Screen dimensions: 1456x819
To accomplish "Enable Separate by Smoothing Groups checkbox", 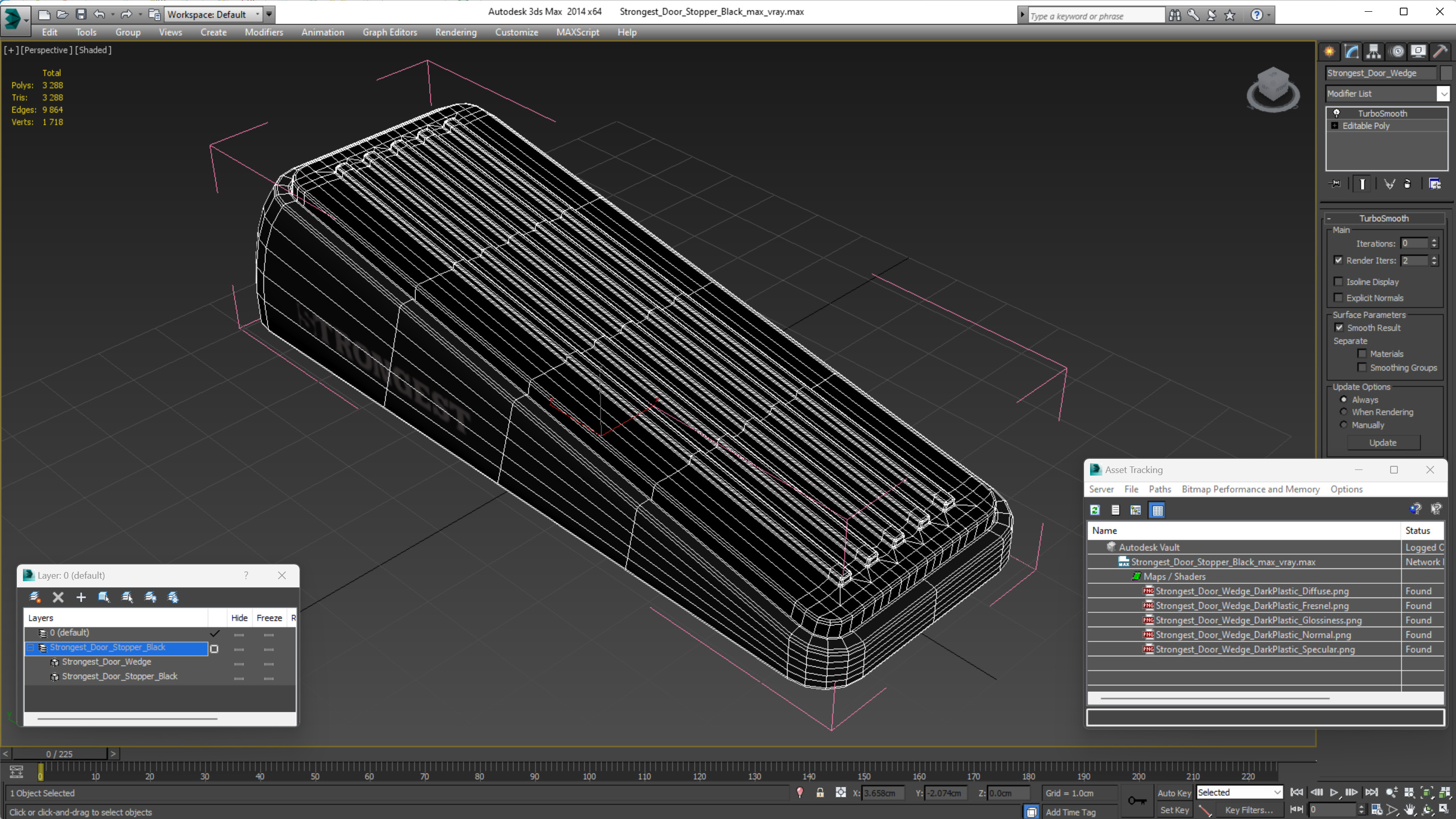I will point(1362,367).
